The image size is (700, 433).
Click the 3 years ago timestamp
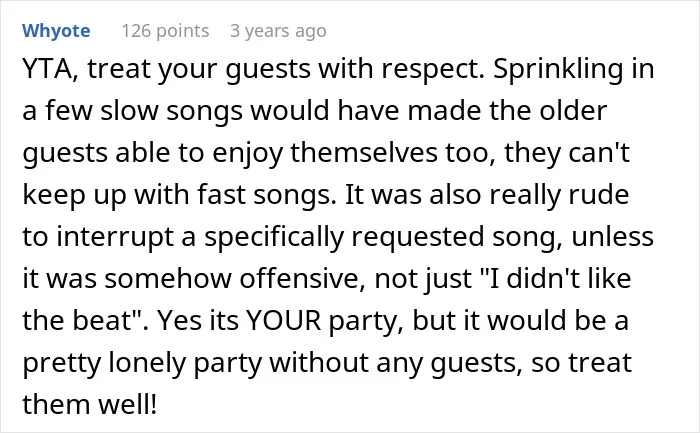click(x=278, y=31)
